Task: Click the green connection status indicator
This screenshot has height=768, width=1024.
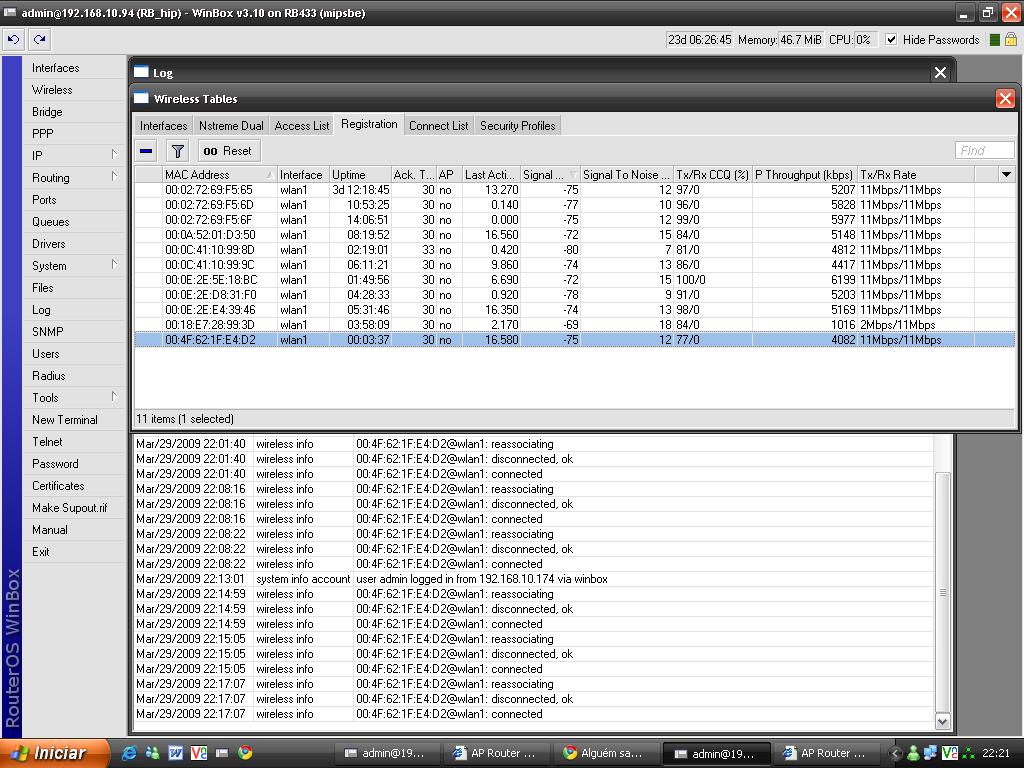Action: point(995,40)
